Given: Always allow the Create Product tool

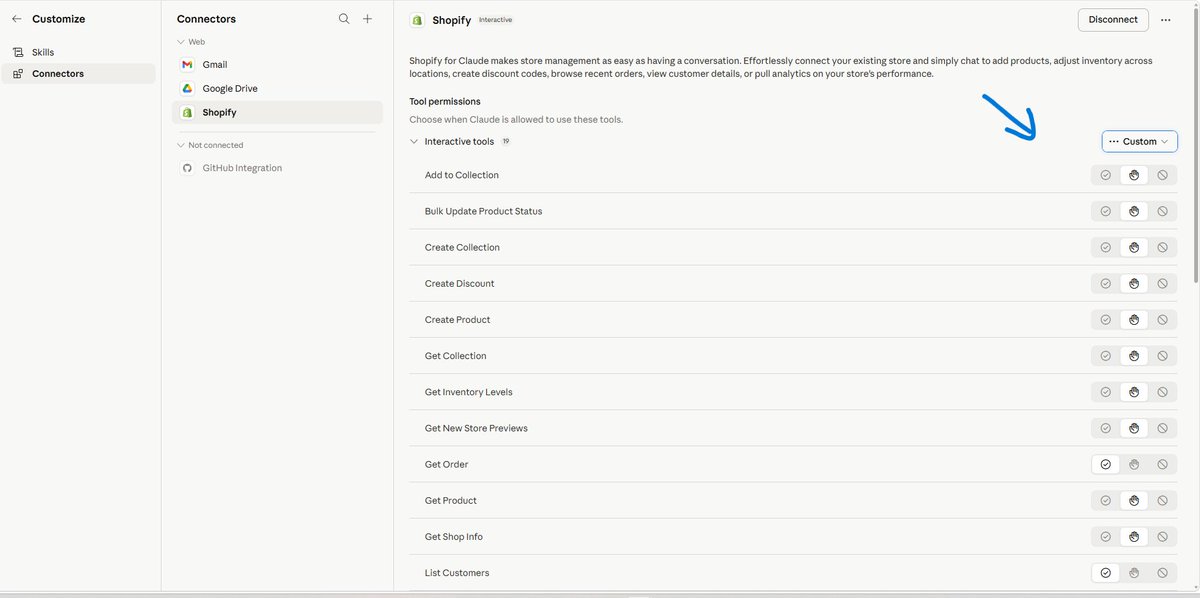Looking at the screenshot, I should [1105, 320].
